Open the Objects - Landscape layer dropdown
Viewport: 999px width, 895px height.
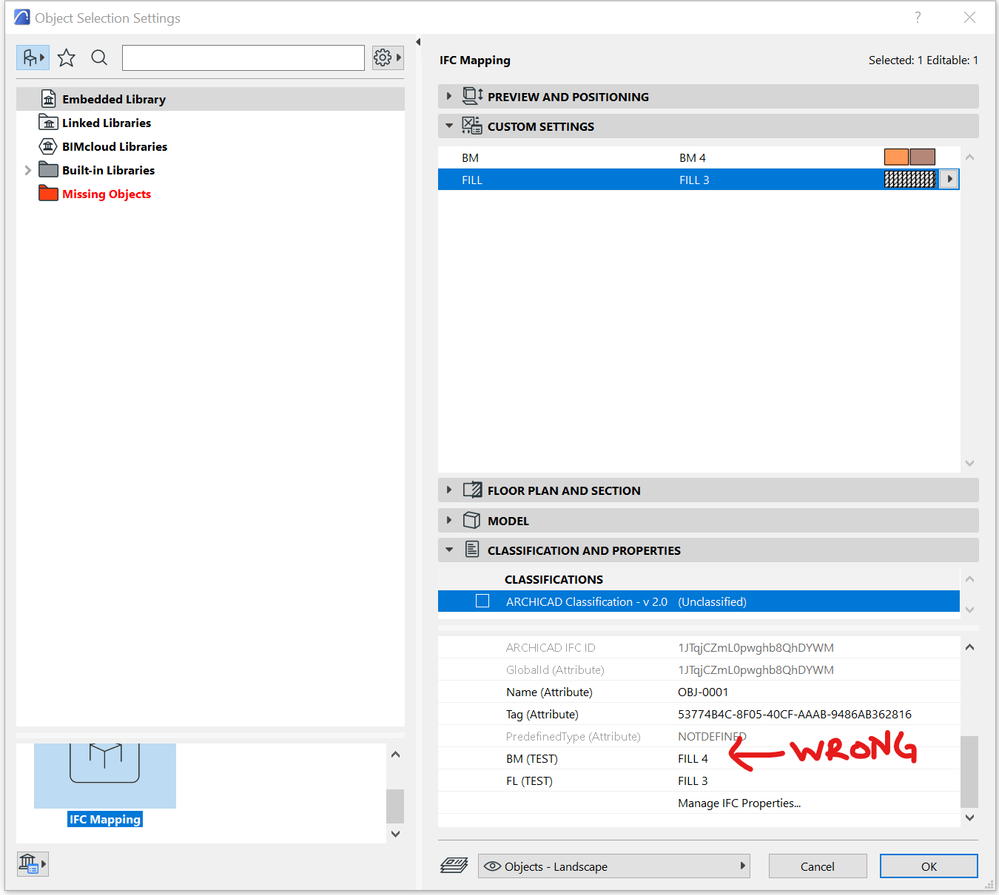point(614,866)
